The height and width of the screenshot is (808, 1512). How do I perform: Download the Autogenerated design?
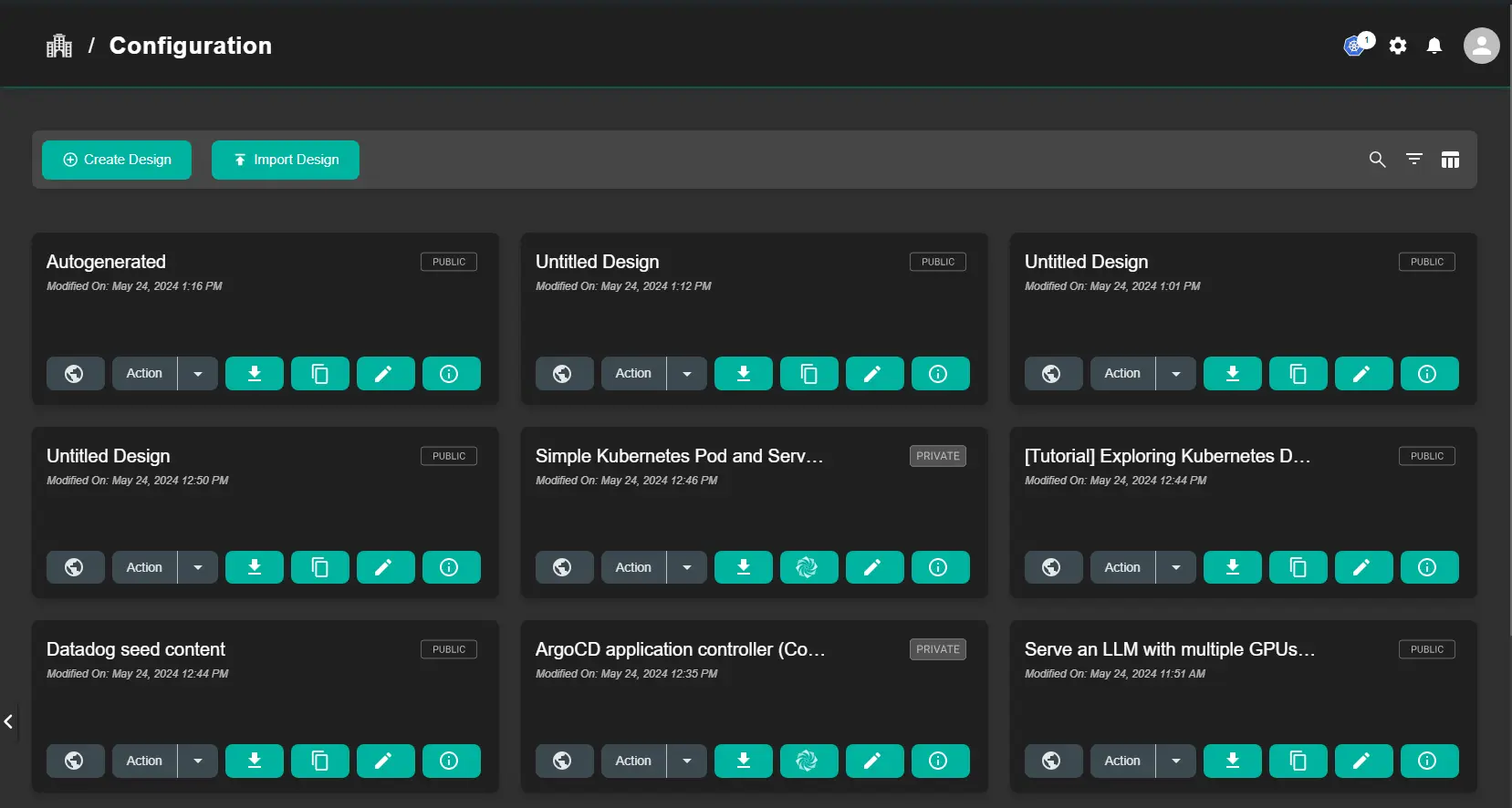point(255,374)
